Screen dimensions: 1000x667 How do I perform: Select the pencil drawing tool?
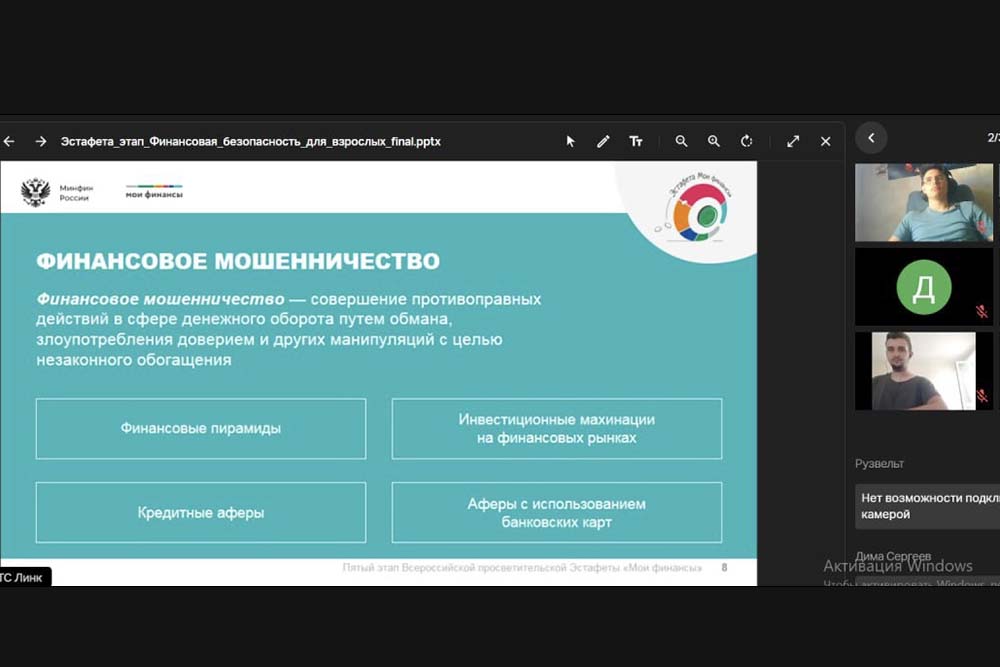pyautogui.click(x=603, y=142)
